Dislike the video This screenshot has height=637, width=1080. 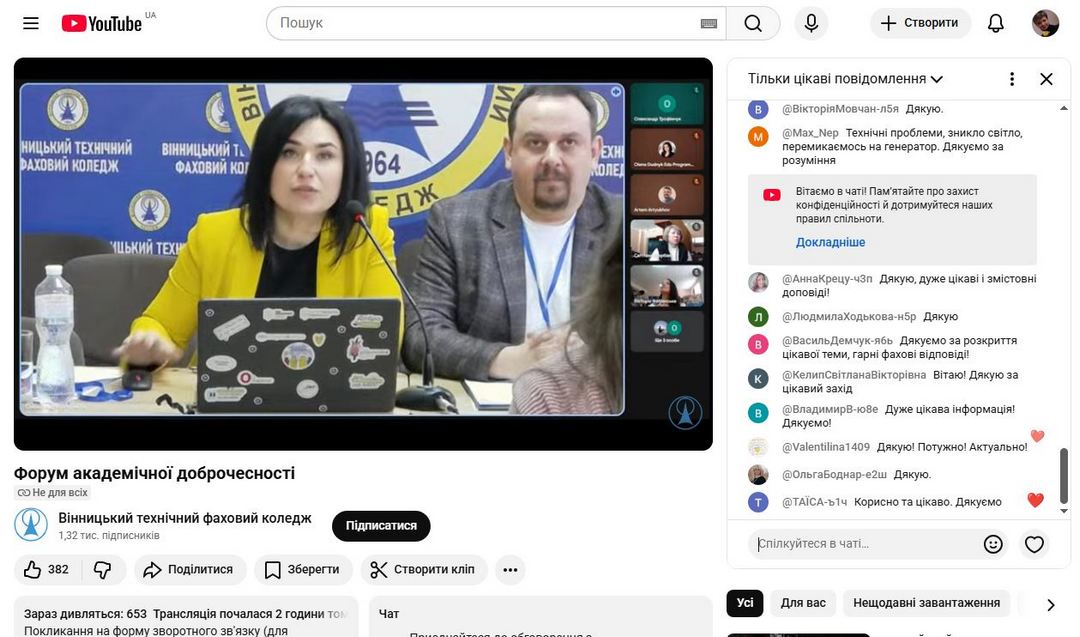coord(103,570)
